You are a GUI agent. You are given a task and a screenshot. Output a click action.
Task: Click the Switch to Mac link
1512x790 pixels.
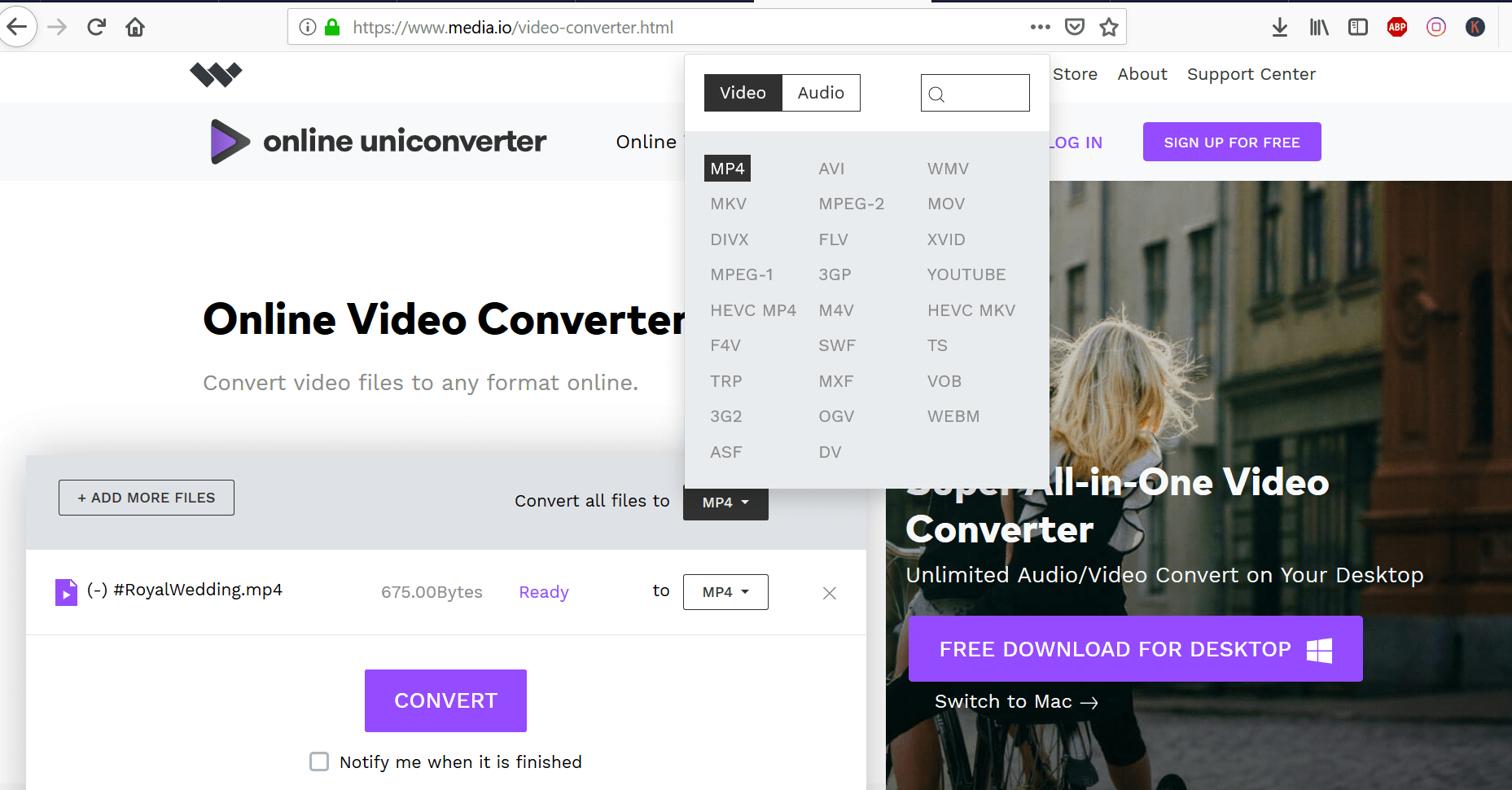click(1016, 701)
